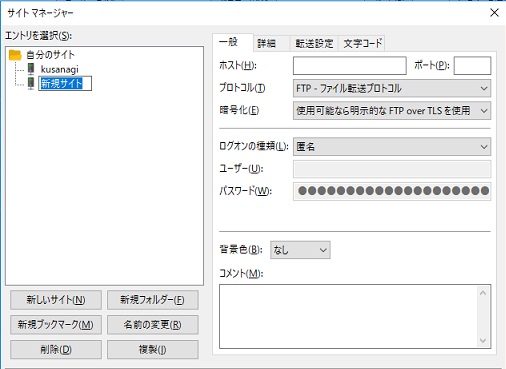The height and width of the screenshot is (369, 506).
Task: Click the 新規サイト server icon
Action: click(31, 83)
